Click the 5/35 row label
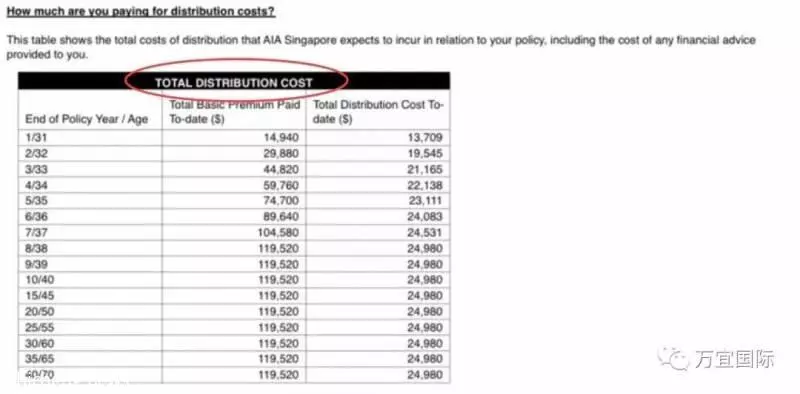 36,201
